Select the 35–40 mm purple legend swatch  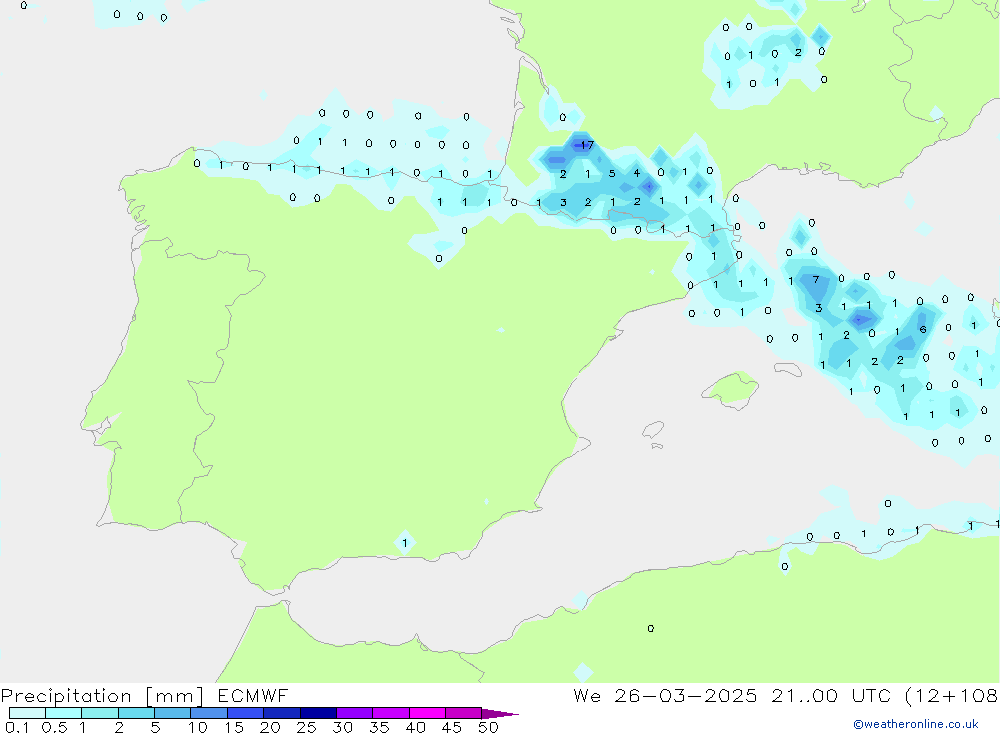point(391,713)
